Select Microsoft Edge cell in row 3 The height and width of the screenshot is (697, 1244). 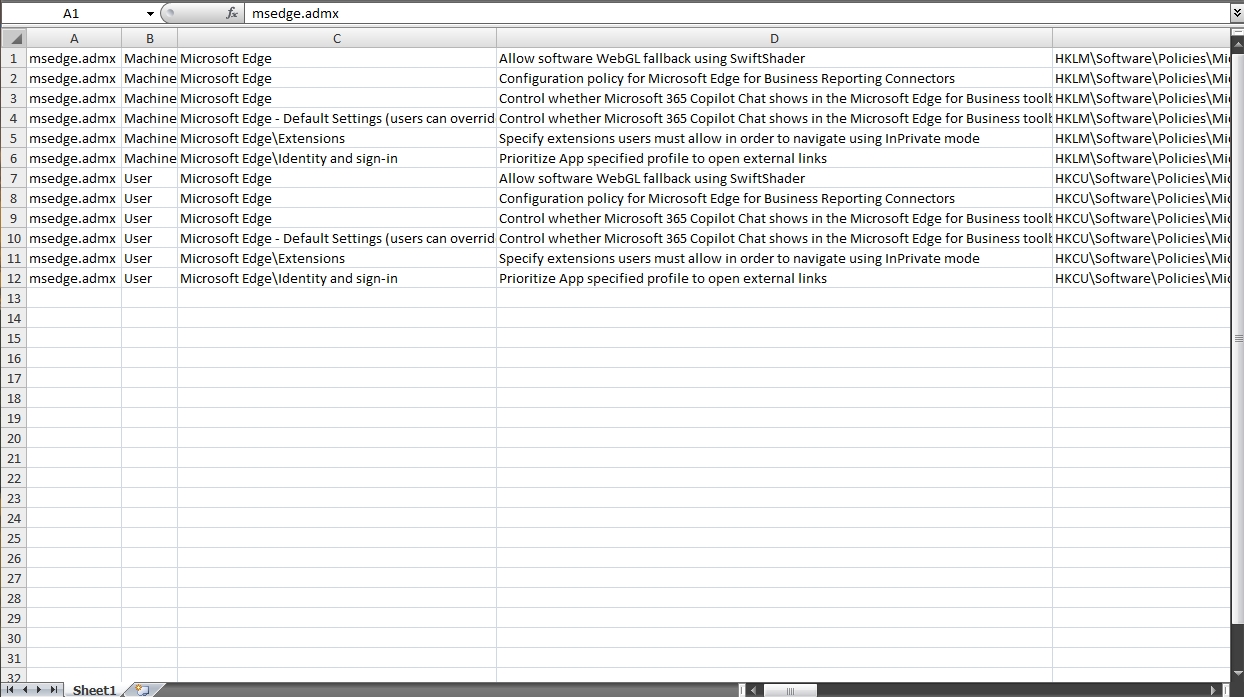[337, 98]
